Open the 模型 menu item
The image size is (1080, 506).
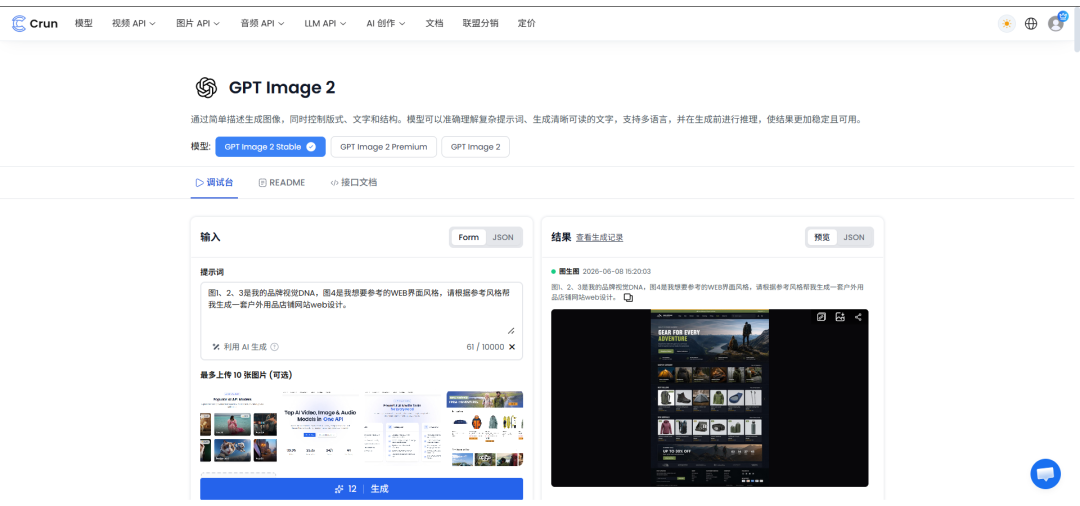(83, 23)
